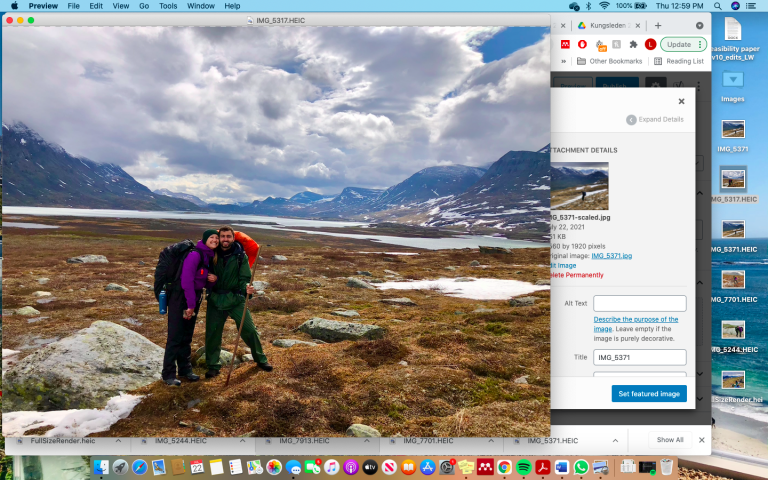Click the Alt Text input field
The image size is (768, 480).
pos(639,303)
